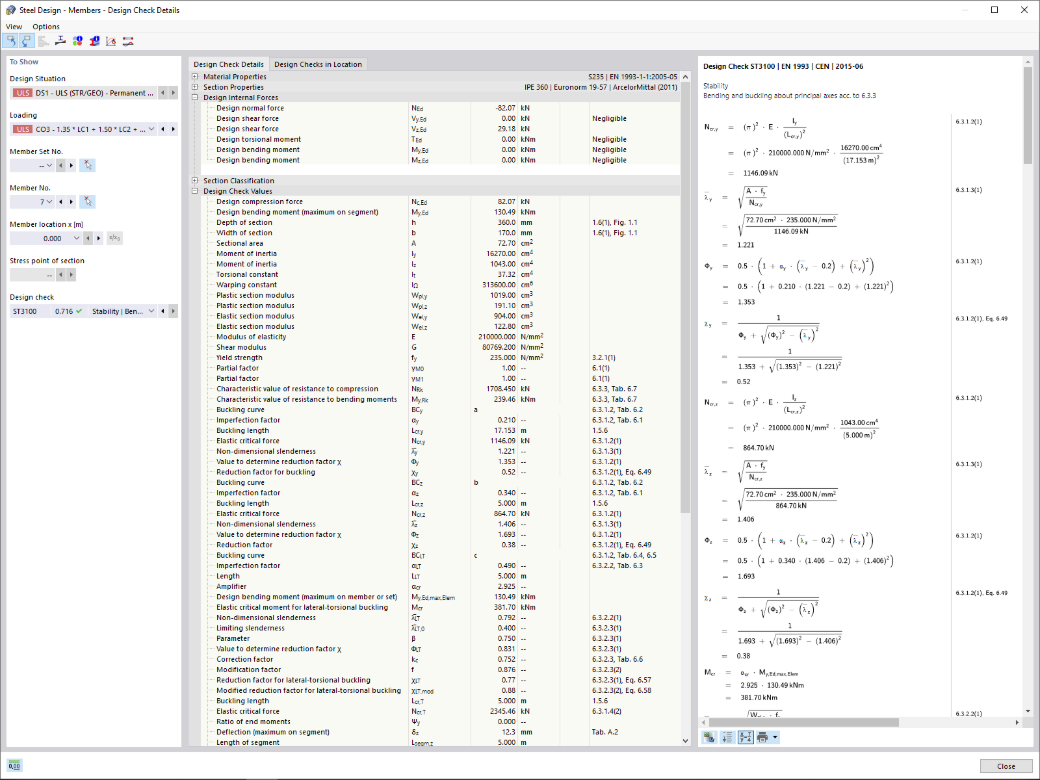
Task: Click the sort list icon below formula panel
Action: pyautogui.click(x=727, y=737)
